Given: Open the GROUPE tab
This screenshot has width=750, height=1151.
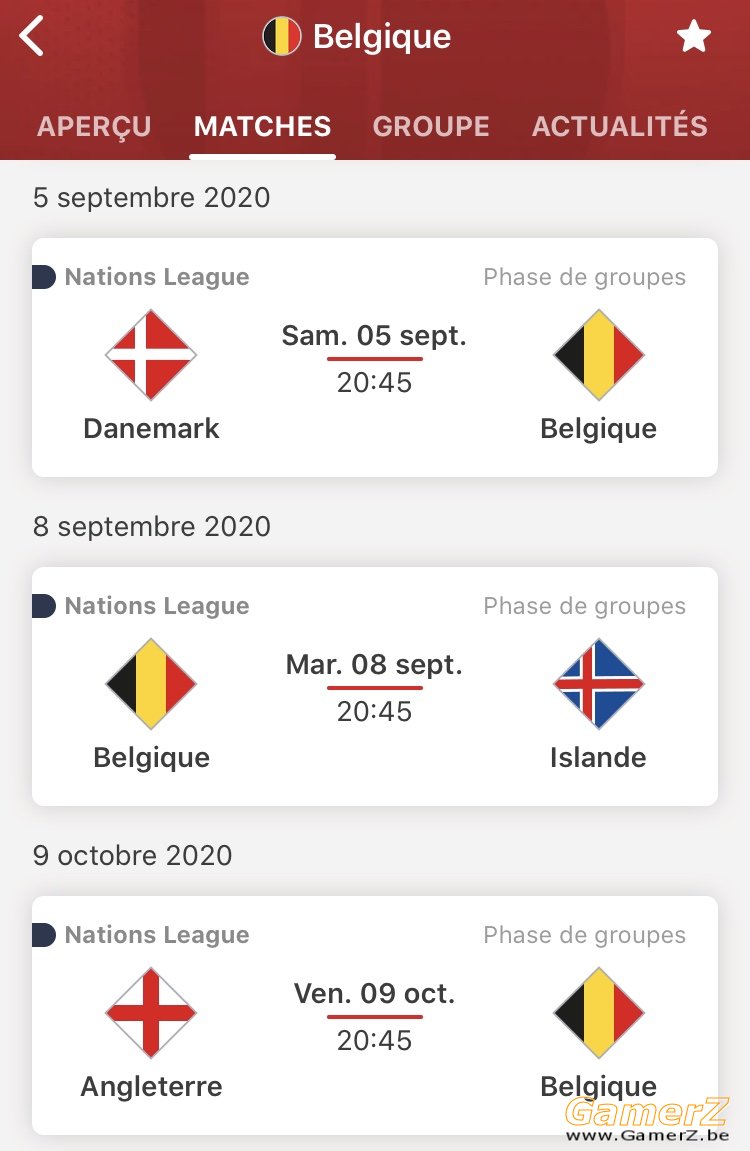Looking at the screenshot, I should point(432,126).
